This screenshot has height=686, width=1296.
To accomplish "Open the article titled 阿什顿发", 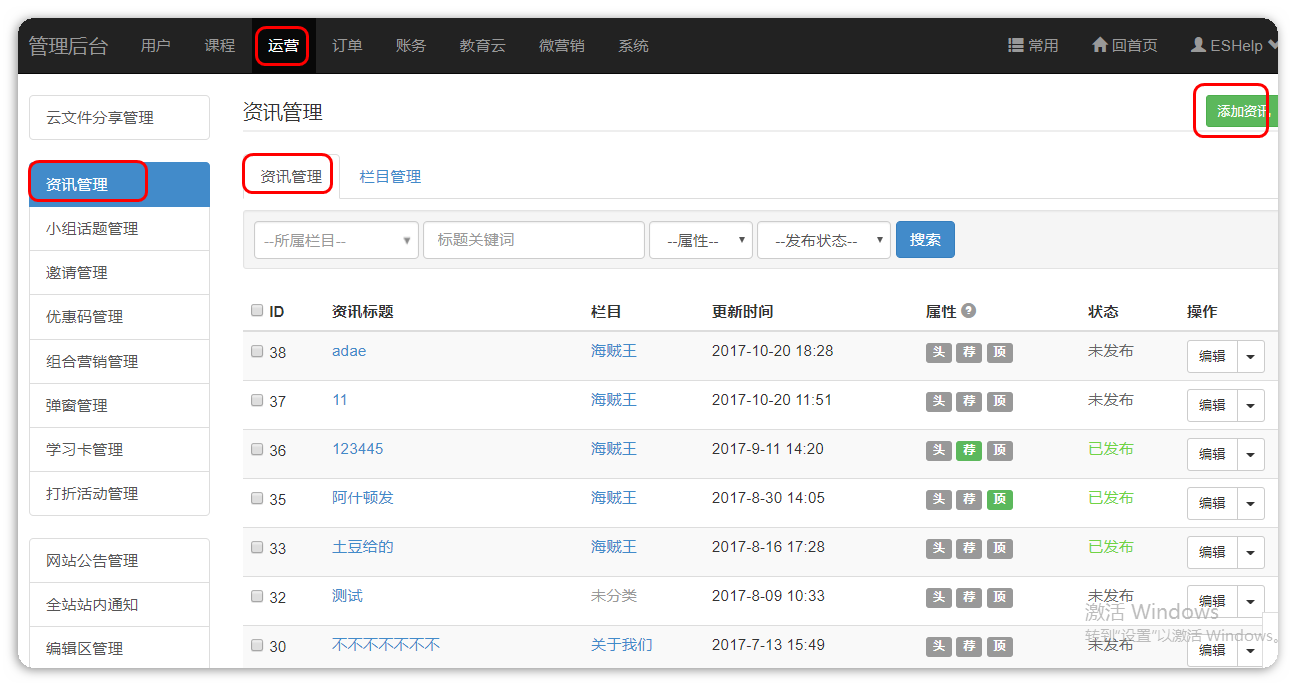I will (363, 497).
